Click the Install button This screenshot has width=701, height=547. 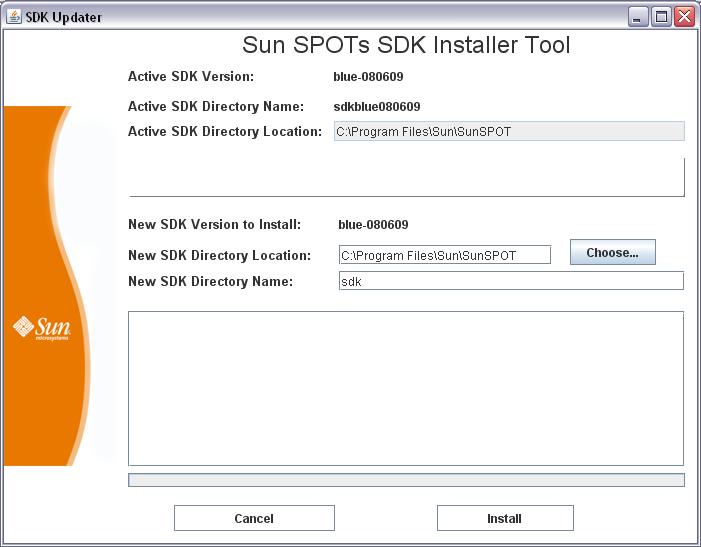coord(505,518)
